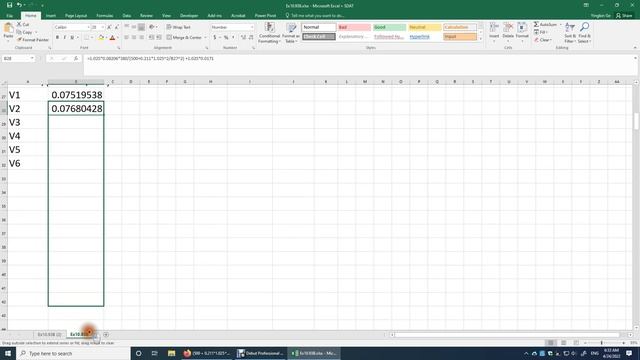640x360 pixels.
Task: Click the Clear eraser command
Action: click(543, 40)
